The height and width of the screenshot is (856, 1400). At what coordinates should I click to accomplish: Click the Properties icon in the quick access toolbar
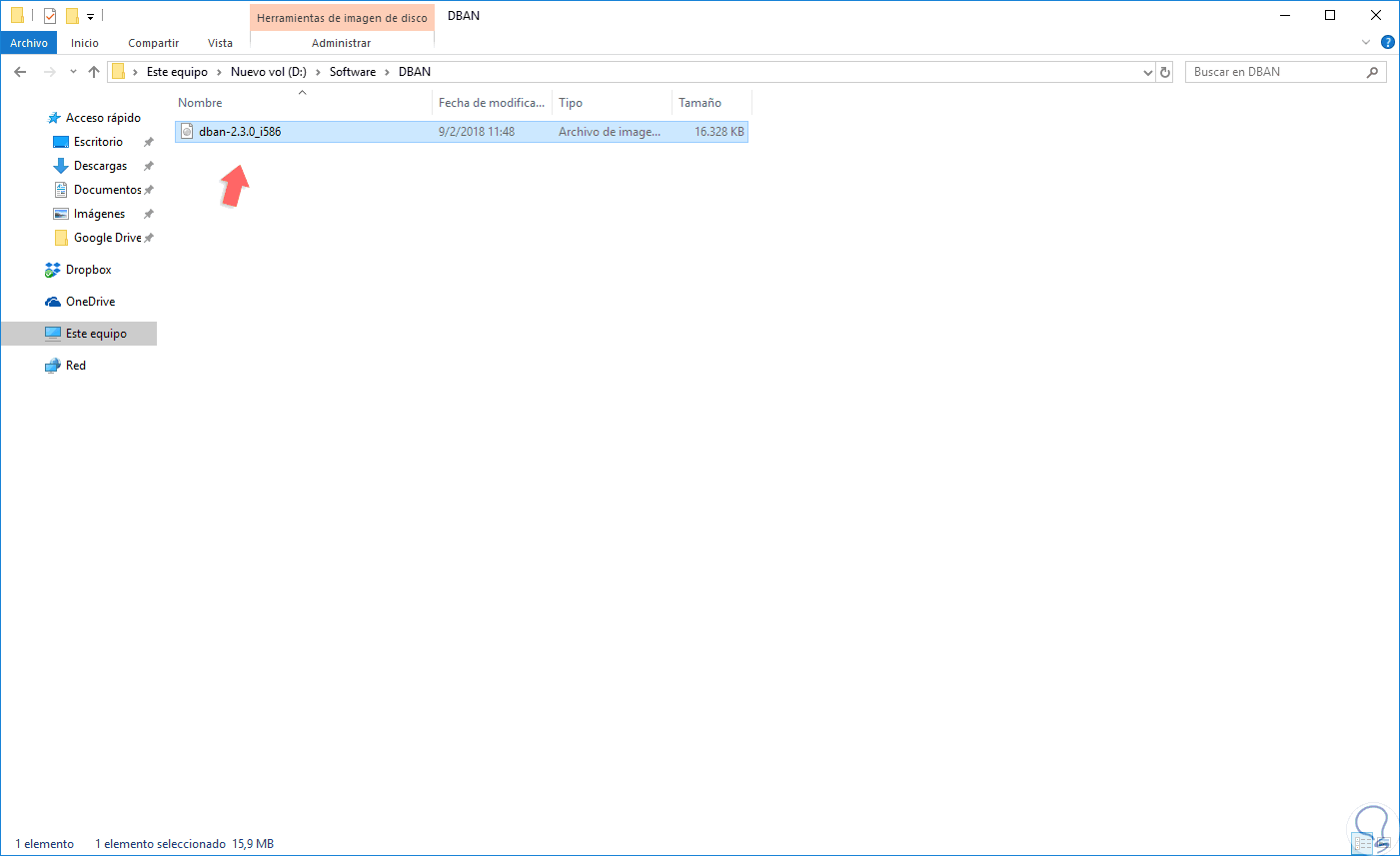[x=50, y=16]
